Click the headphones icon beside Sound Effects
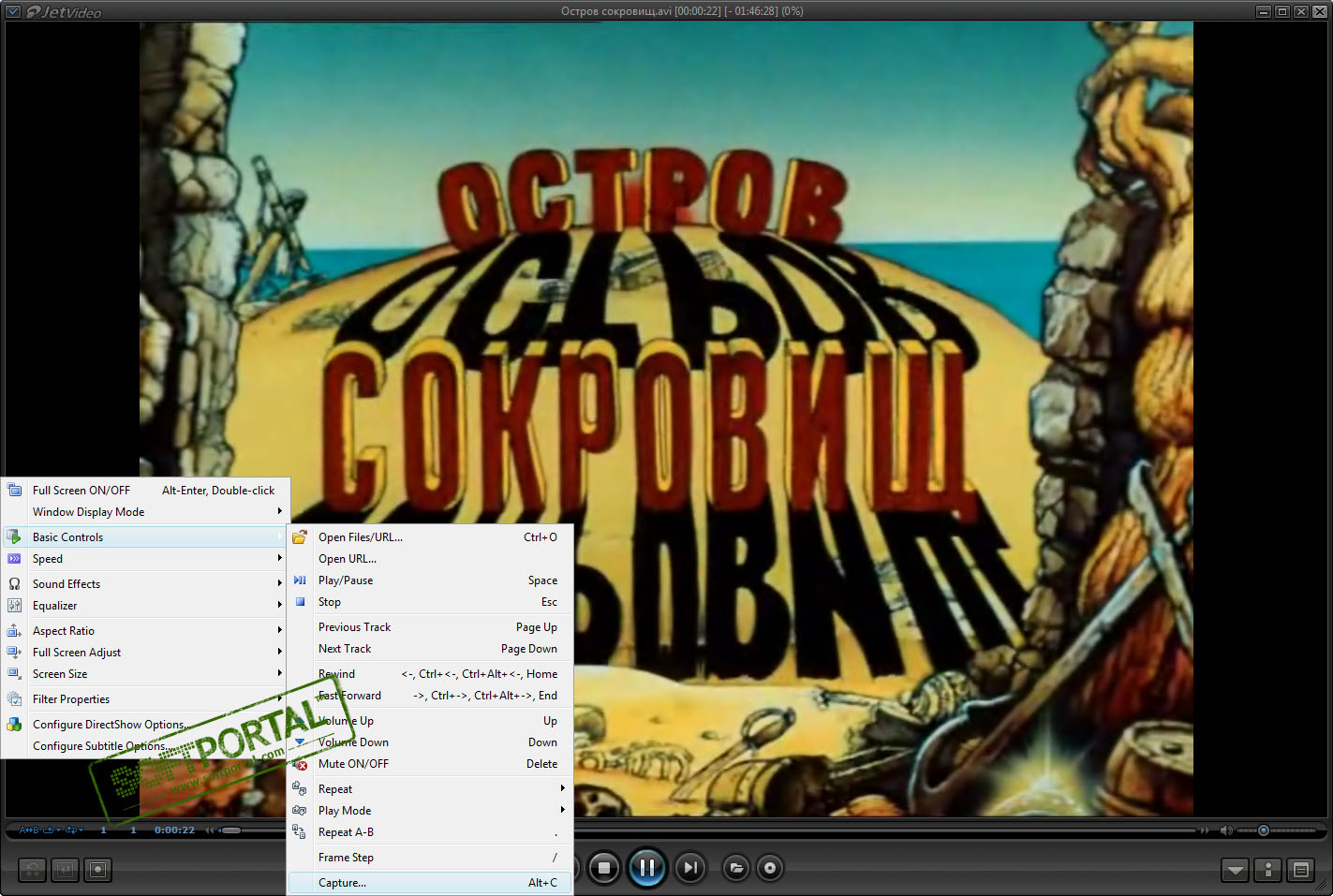This screenshot has width=1333, height=896. tap(14, 583)
